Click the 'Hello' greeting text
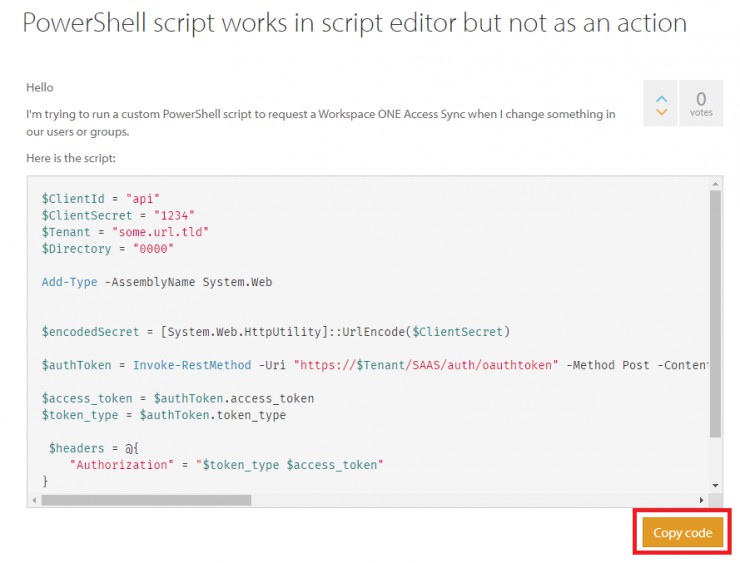The image size is (740, 563). coord(40,87)
